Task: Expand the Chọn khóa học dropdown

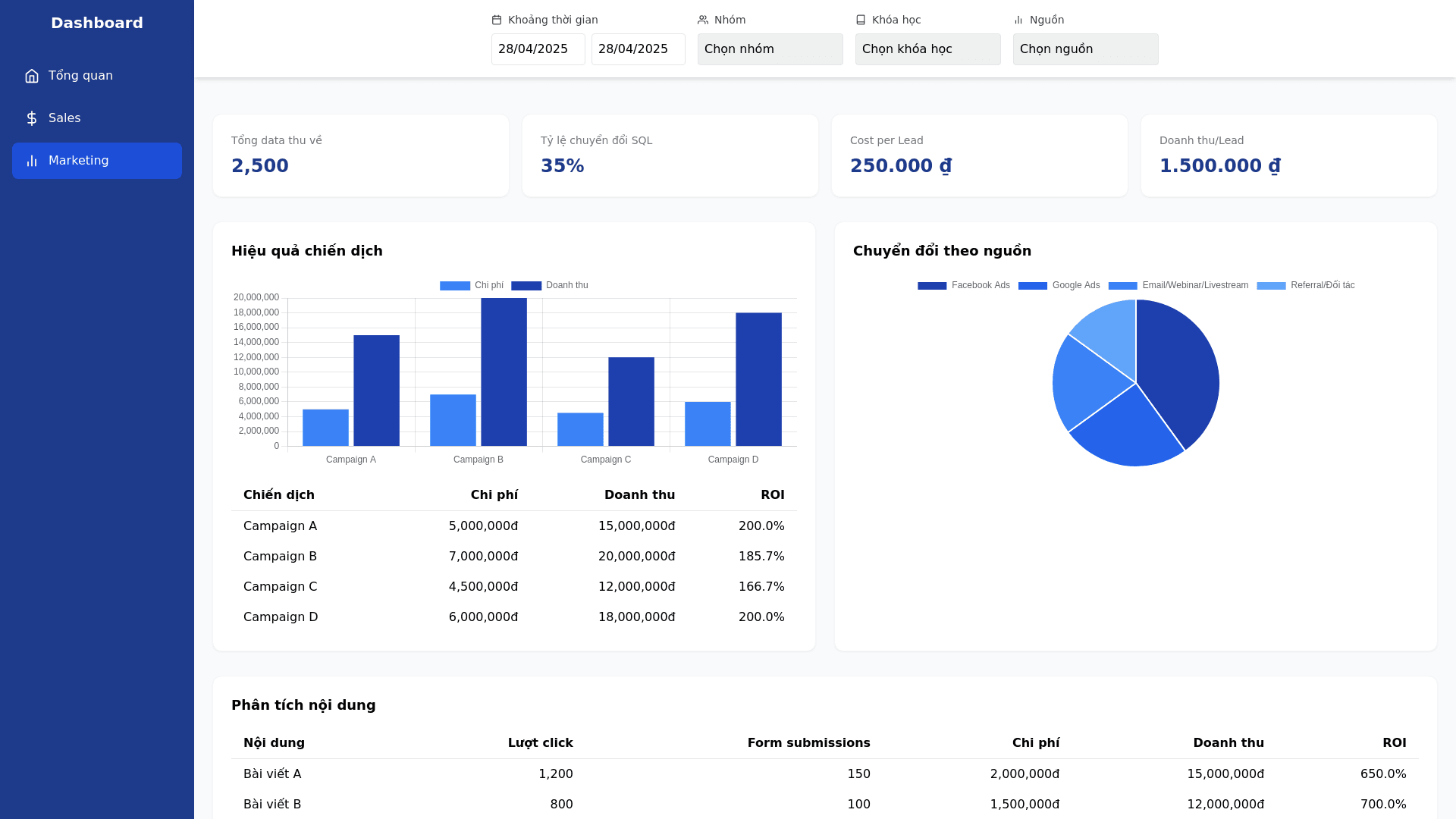Action: click(927, 49)
